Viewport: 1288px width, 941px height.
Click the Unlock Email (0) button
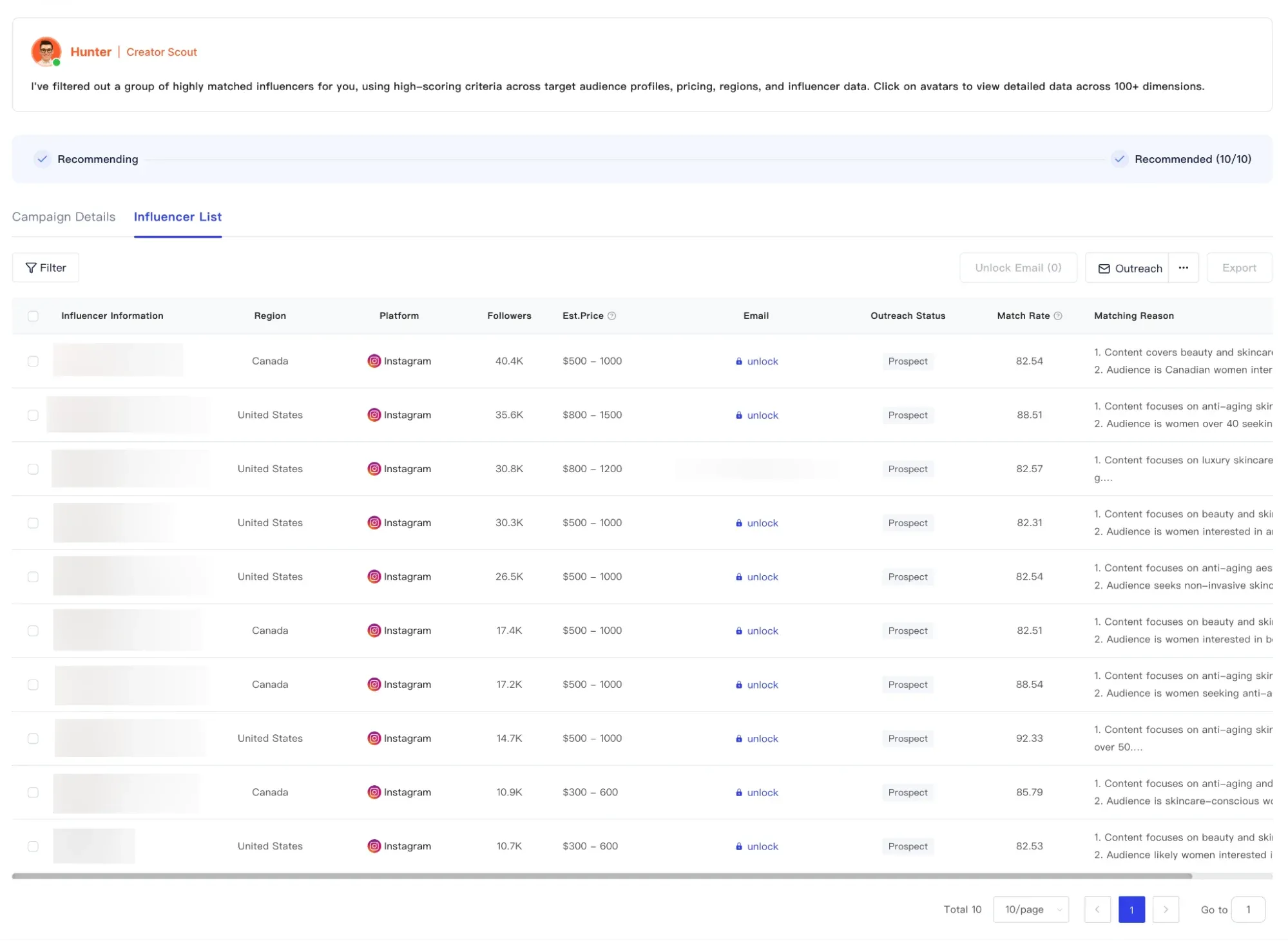click(x=1018, y=268)
